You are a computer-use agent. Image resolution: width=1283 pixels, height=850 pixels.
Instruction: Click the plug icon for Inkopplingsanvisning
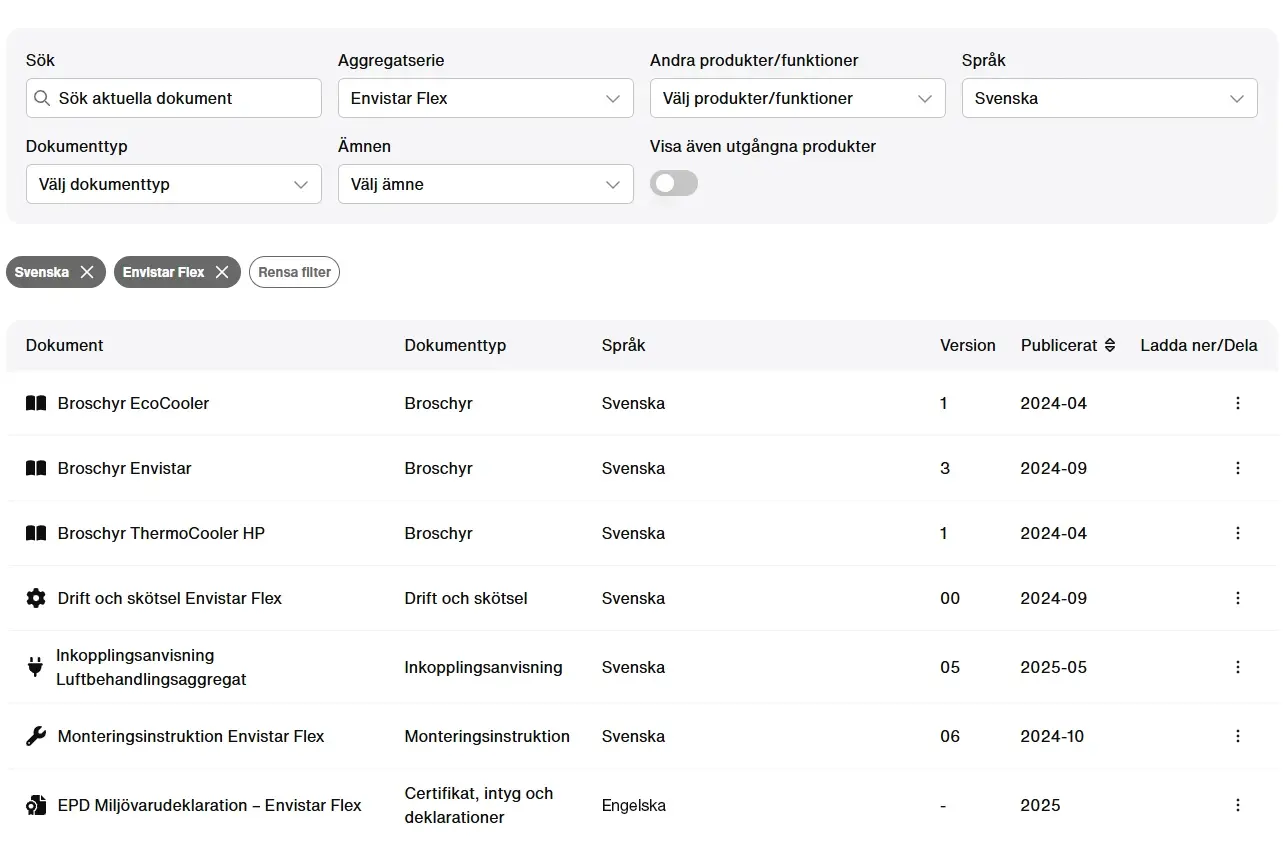tap(35, 667)
